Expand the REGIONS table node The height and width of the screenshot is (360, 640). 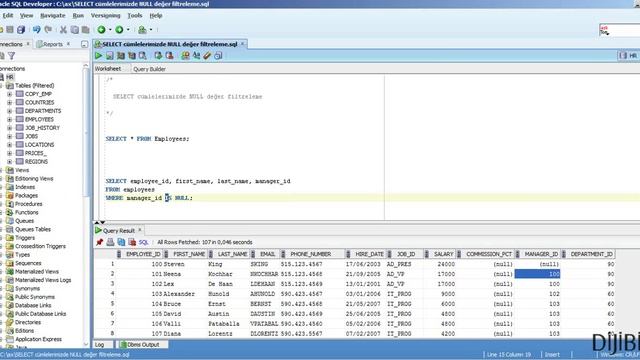[9, 162]
